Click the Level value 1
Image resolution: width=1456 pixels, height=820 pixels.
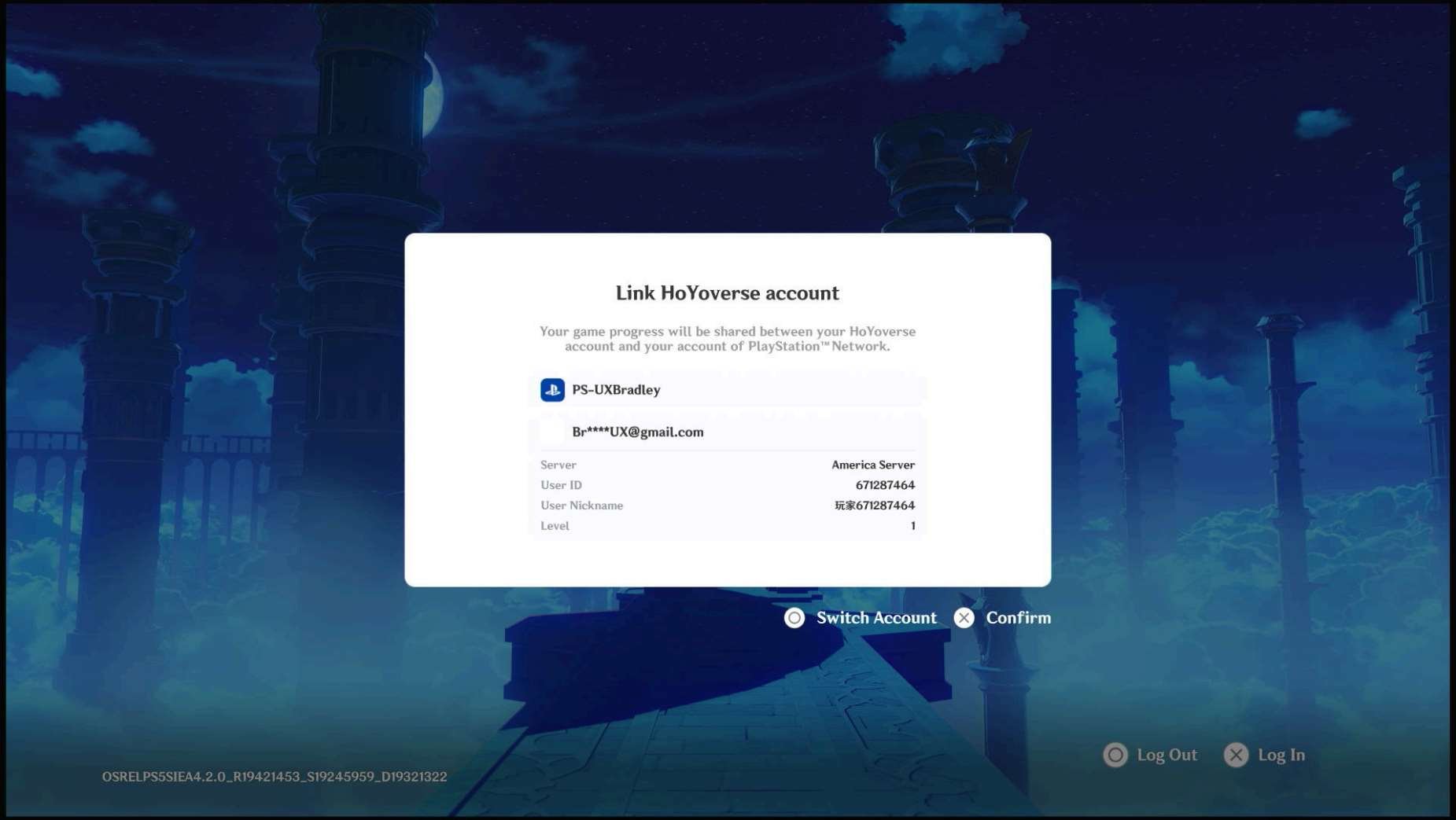912,526
